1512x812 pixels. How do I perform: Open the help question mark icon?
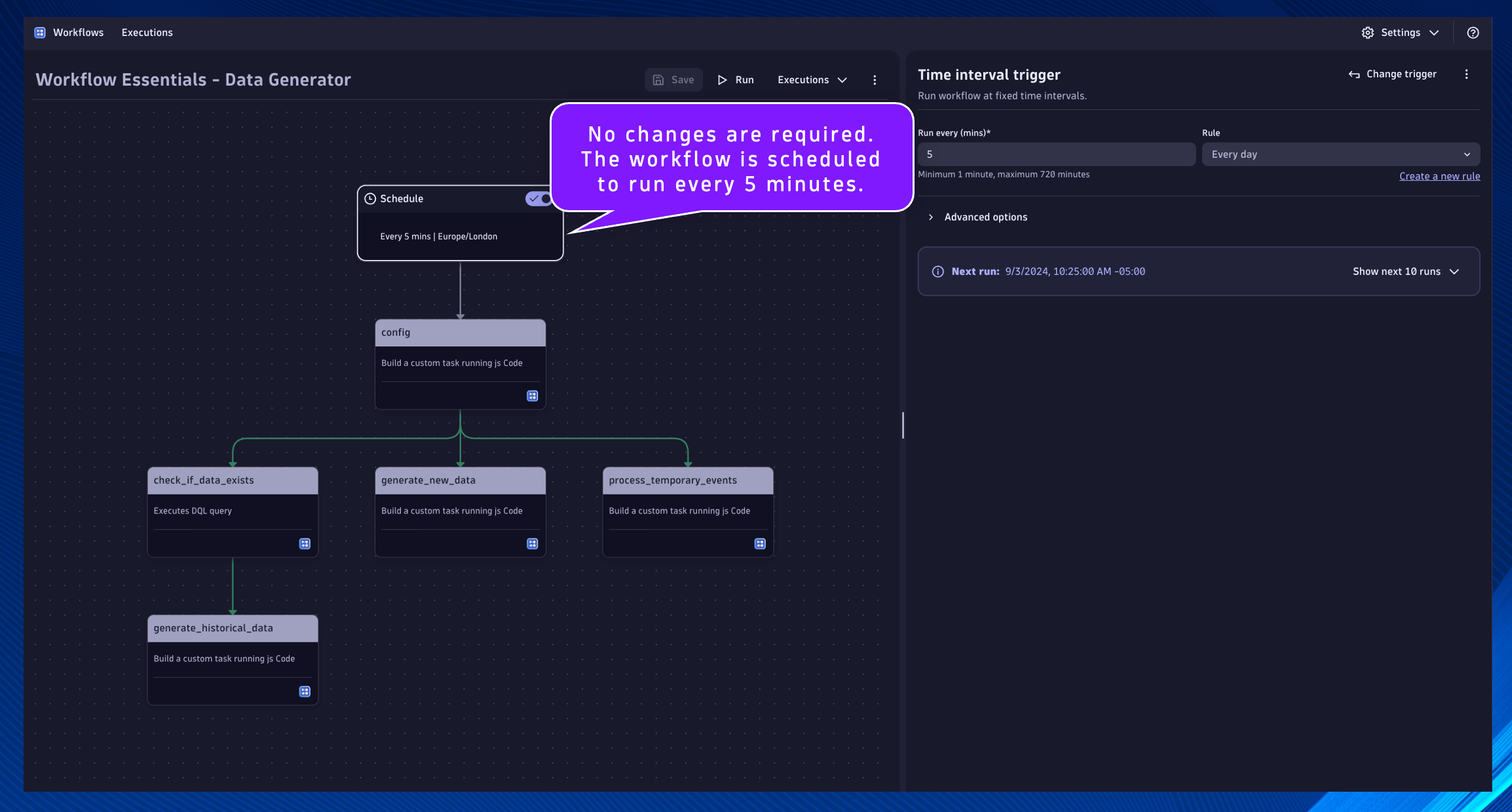(1473, 33)
